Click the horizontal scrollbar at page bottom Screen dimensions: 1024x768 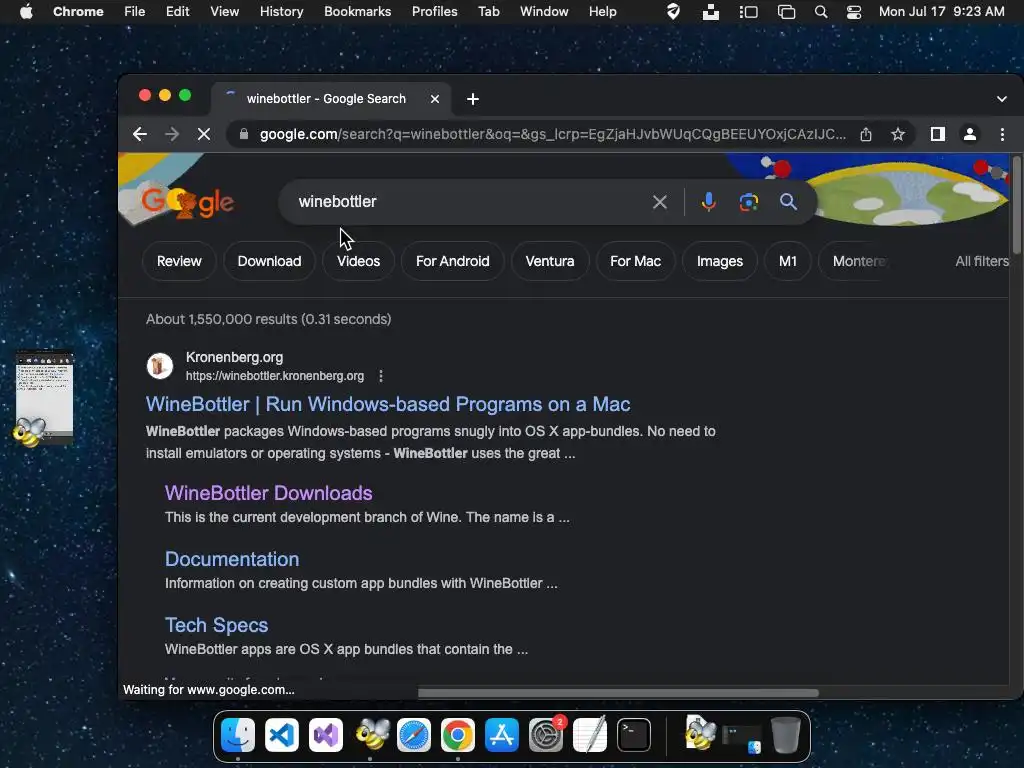point(618,693)
